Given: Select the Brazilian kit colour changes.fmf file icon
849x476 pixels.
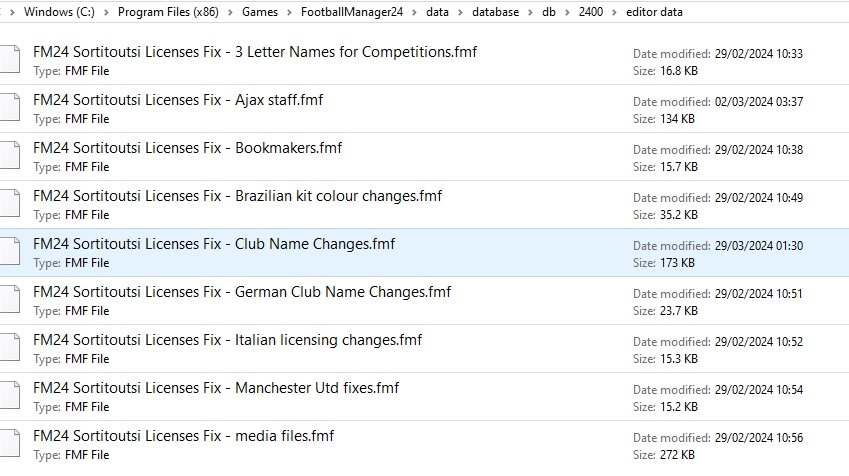Looking at the screenshot, I should [10, 203].
